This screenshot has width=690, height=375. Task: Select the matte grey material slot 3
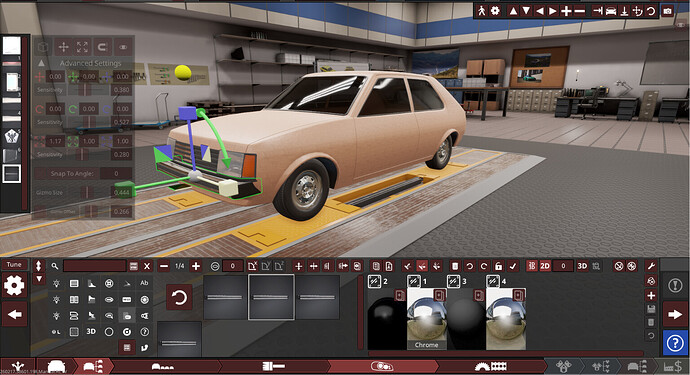pos(466,319)
